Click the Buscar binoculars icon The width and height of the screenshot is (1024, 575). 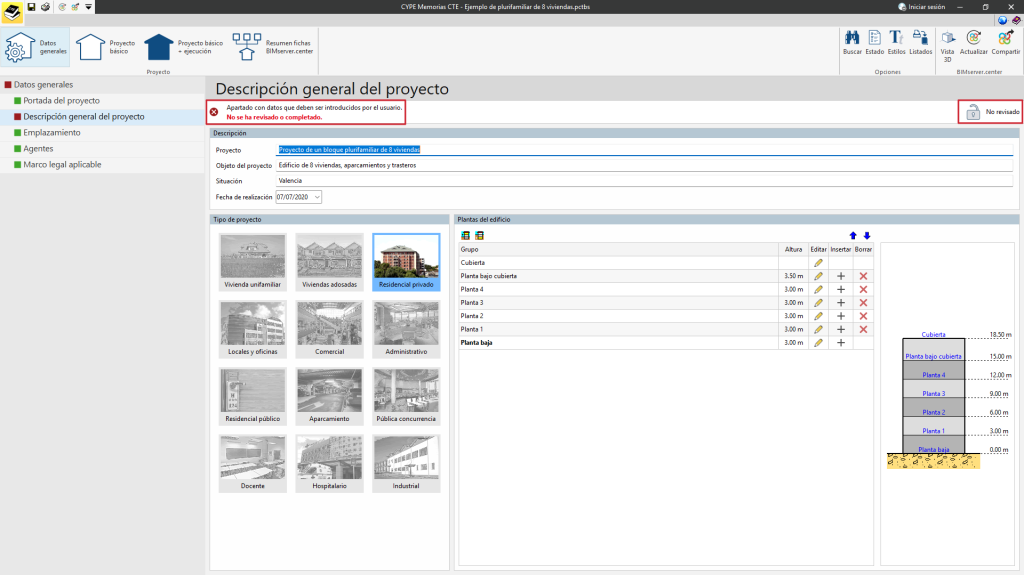click(x=852, y=42)
